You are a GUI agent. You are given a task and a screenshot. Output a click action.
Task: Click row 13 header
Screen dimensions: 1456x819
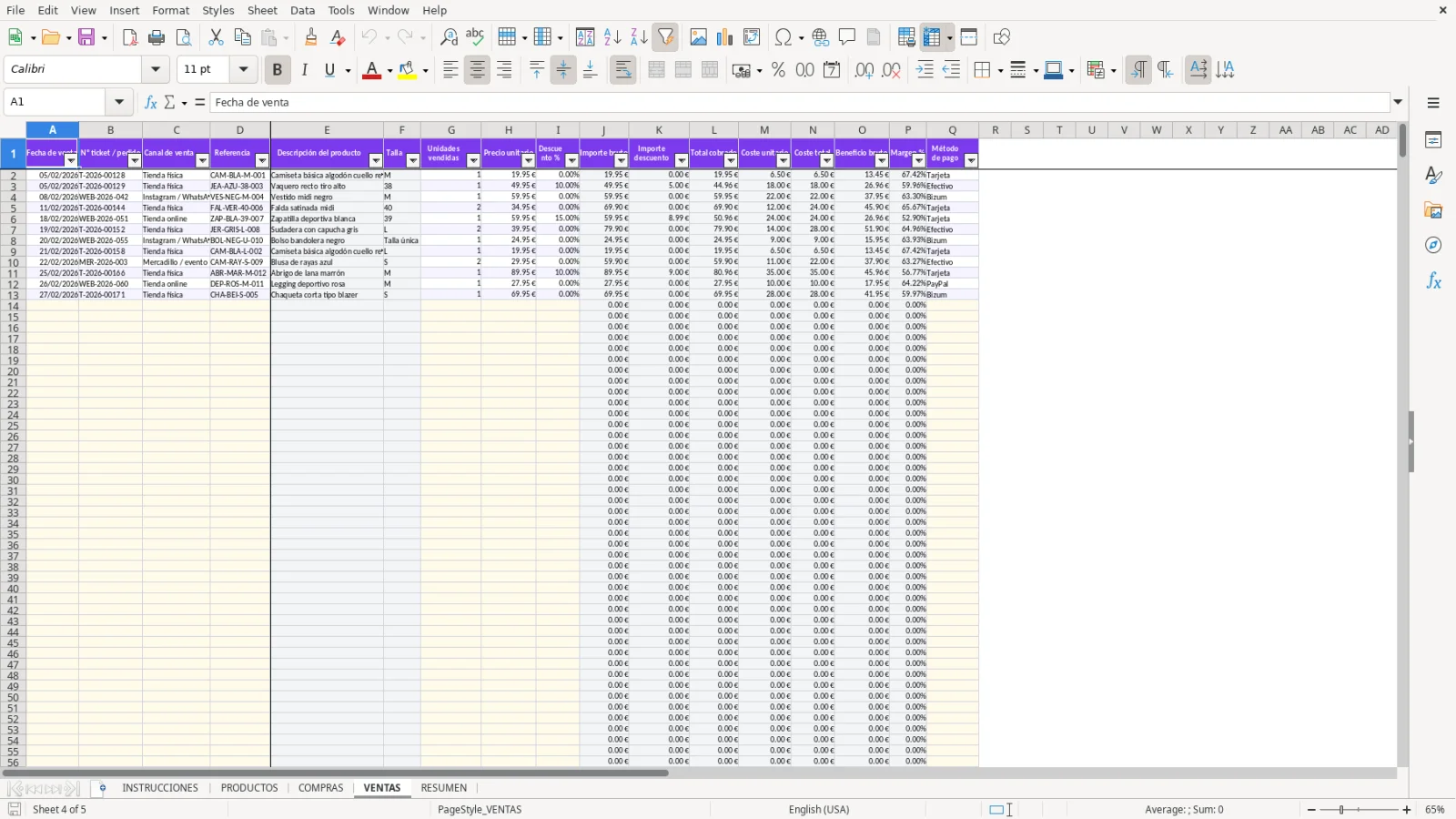13,295
